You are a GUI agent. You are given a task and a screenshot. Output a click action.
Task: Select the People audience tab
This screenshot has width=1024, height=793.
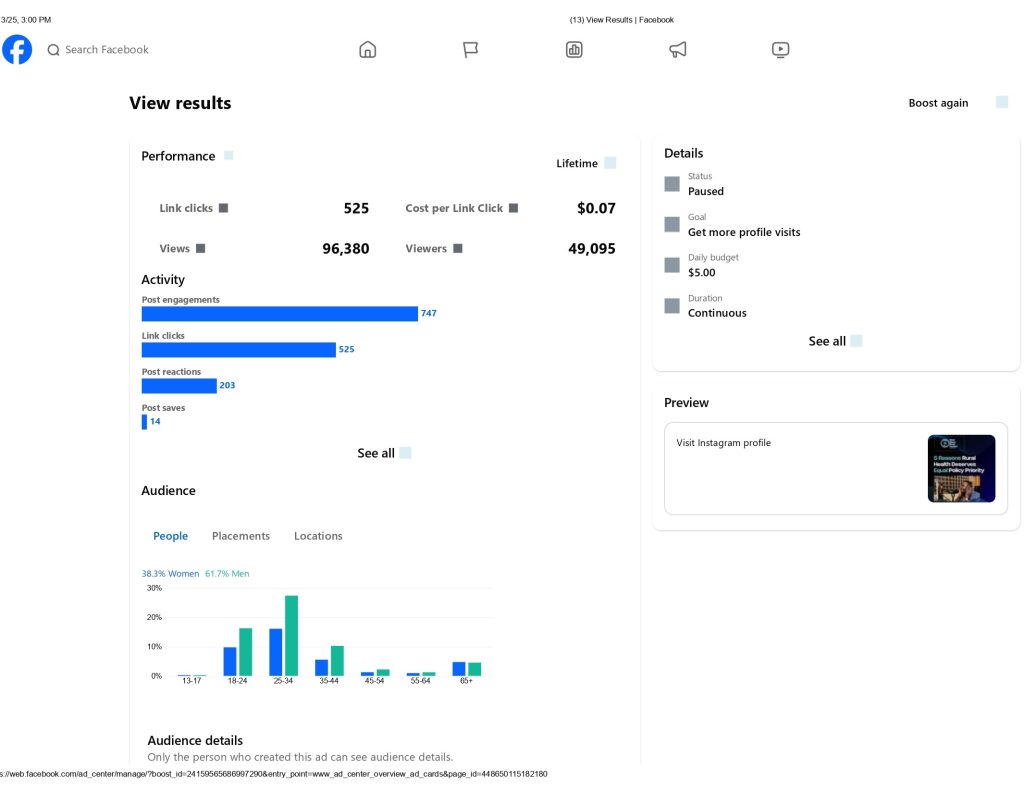(x=170, y=536)
